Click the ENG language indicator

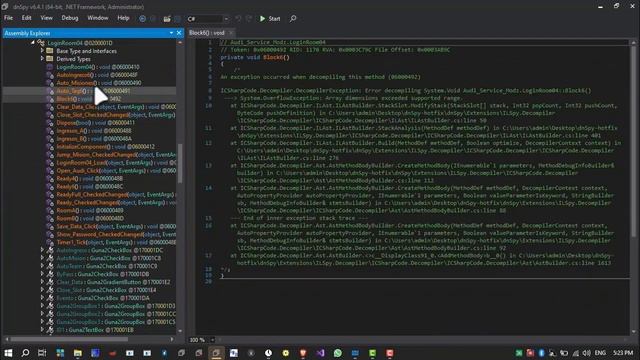click(600, 353)
